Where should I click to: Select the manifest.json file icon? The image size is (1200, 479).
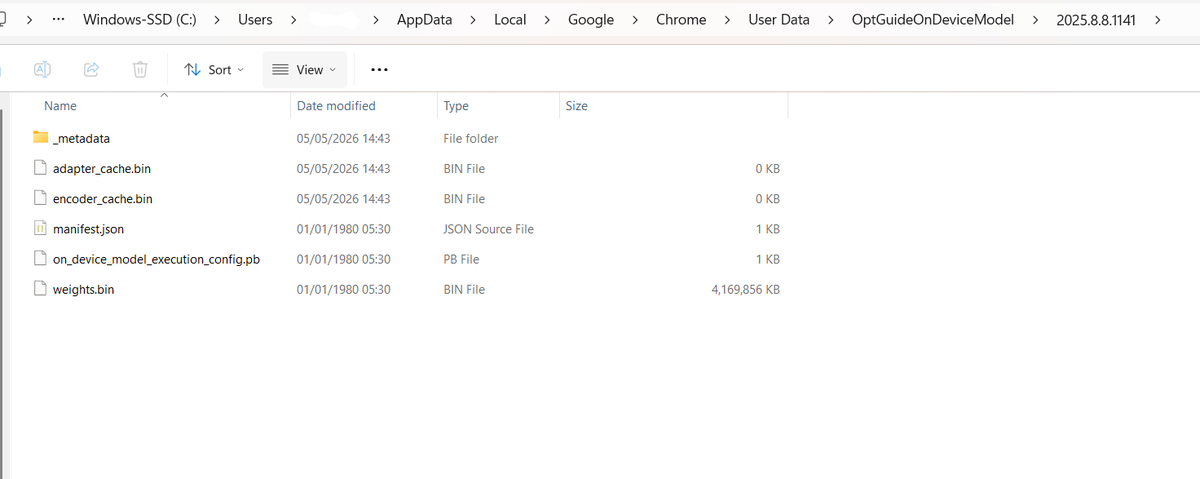pyautogui.click(x=41, y=228)
